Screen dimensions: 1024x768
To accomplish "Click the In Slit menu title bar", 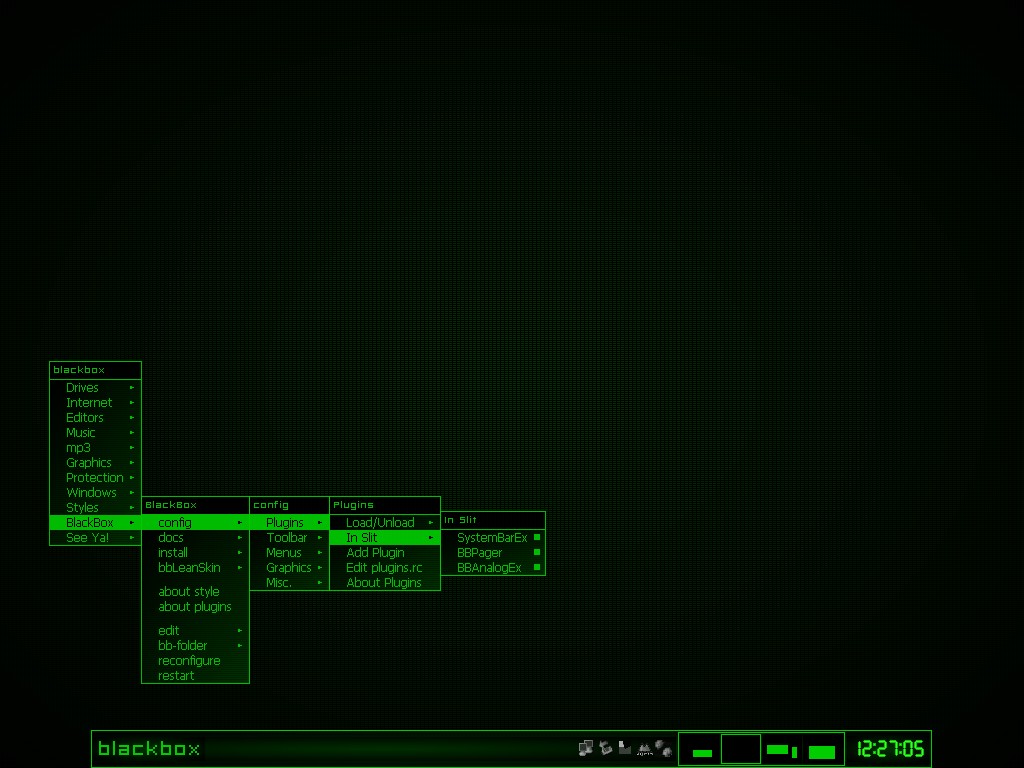I will pyautogui.click(x=493, y=520).
